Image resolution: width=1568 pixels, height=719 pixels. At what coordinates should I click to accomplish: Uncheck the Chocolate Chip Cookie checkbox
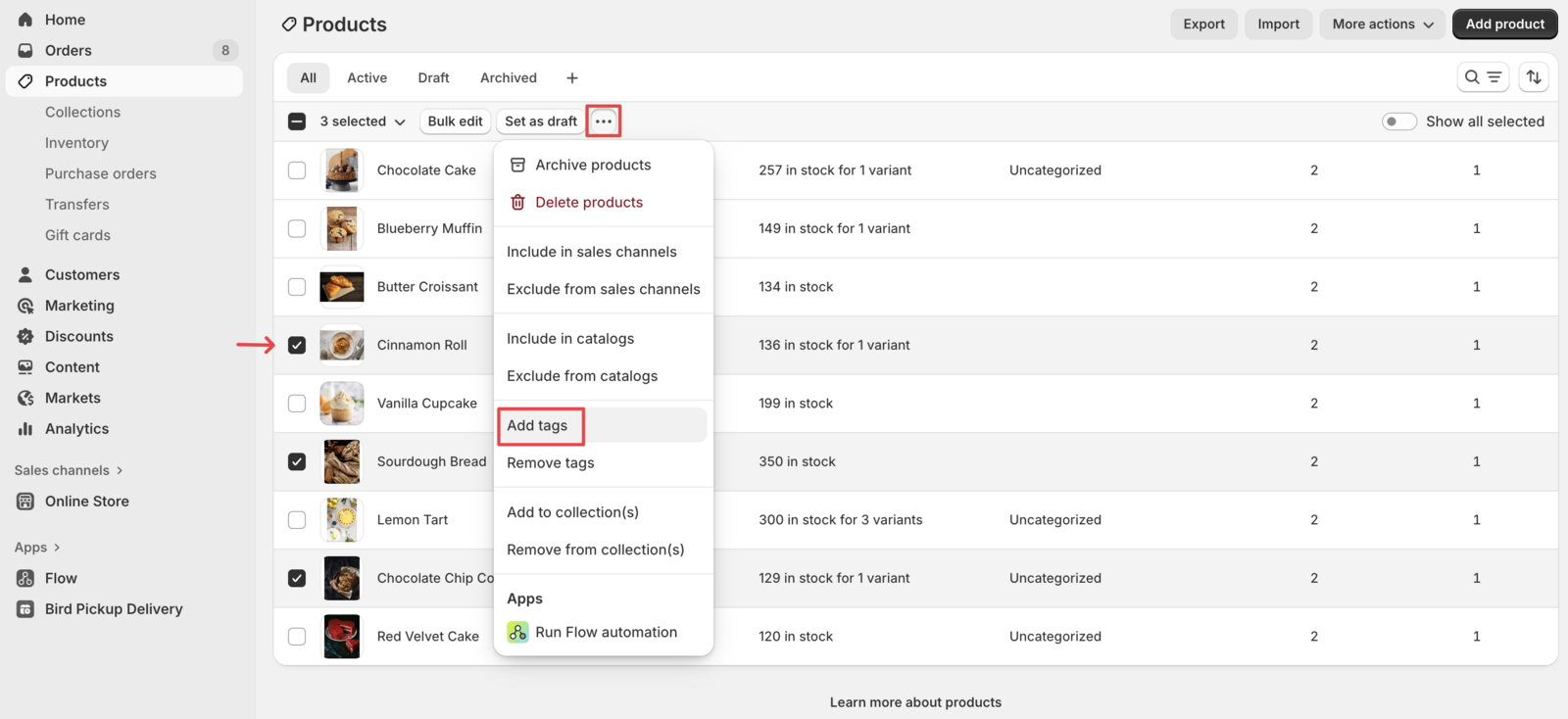pyautogui.click(x=297, y=578)
